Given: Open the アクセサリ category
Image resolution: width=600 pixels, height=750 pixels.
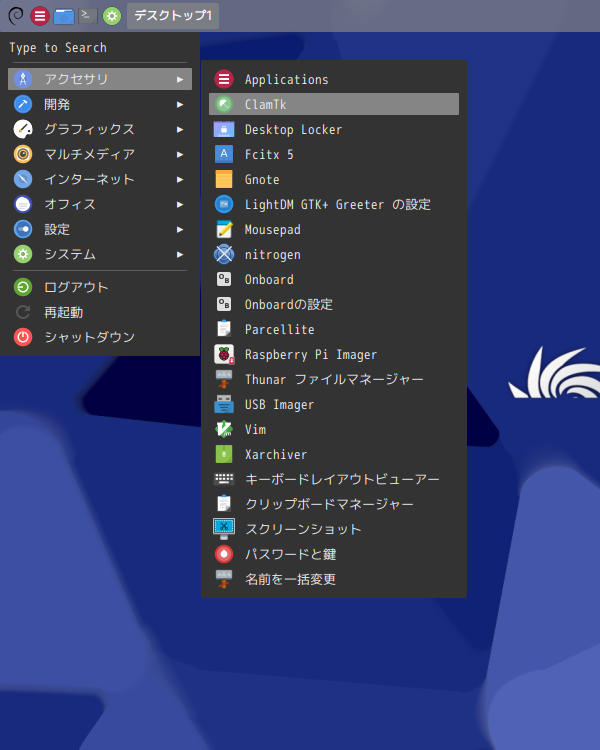Looking at the screenshot, I should pos(100,79).
